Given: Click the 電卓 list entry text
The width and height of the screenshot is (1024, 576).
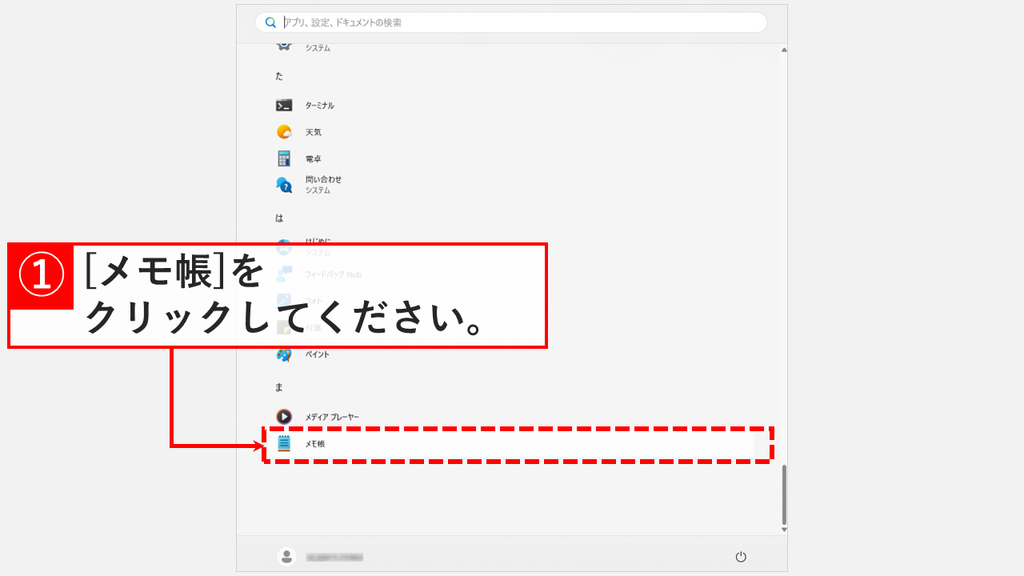Looking at the screenshot, I should point(313,159).
